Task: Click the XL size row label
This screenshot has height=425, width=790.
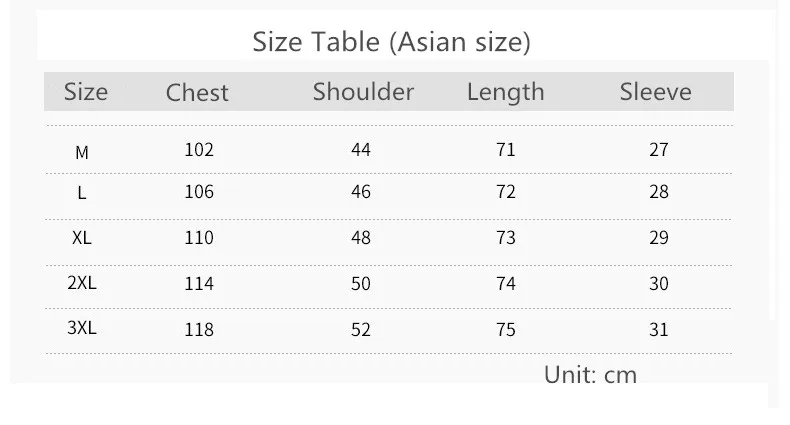Action: (82, 237)
